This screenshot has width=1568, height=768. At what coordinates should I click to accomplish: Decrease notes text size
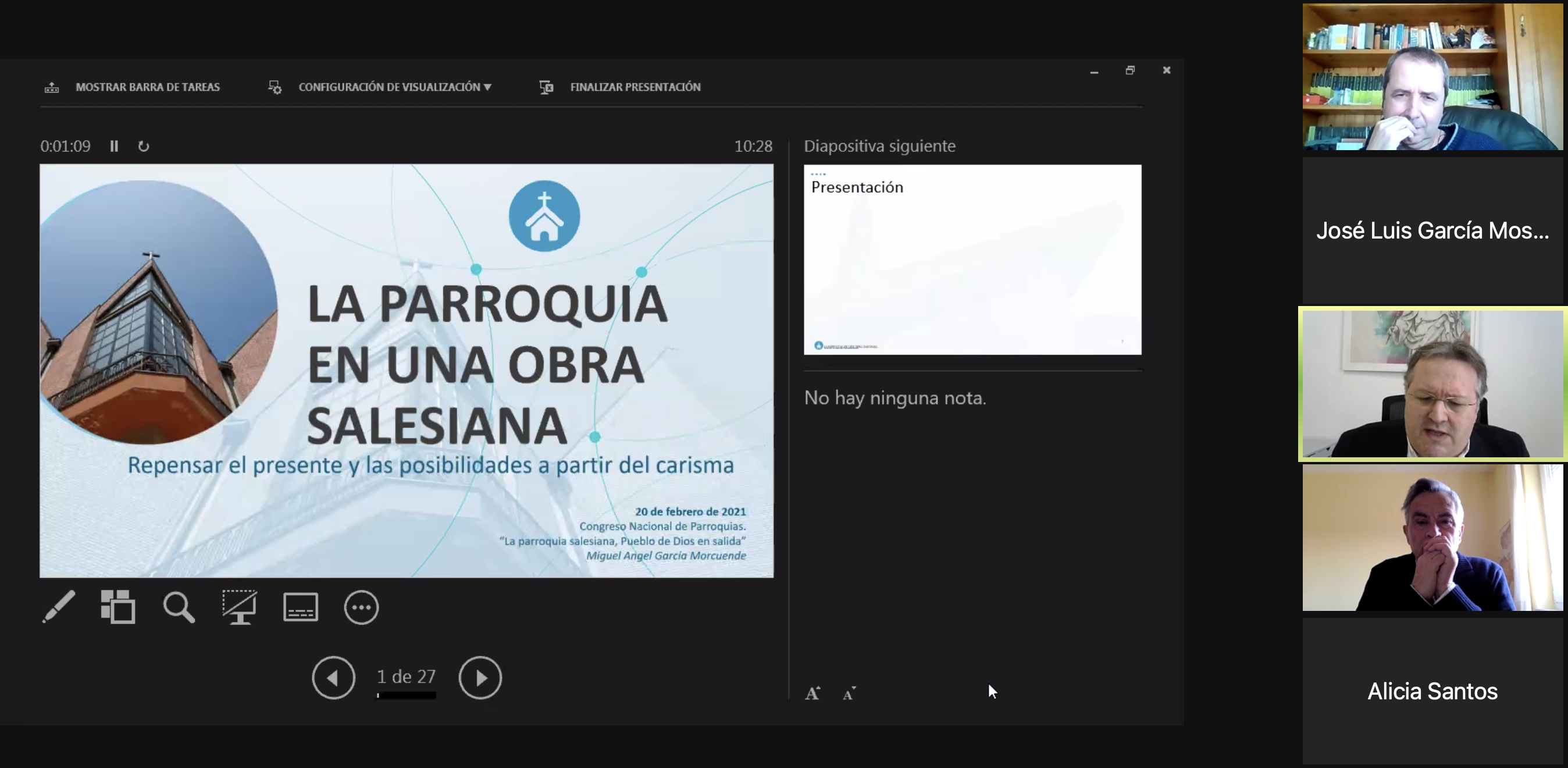click(849, 693)
